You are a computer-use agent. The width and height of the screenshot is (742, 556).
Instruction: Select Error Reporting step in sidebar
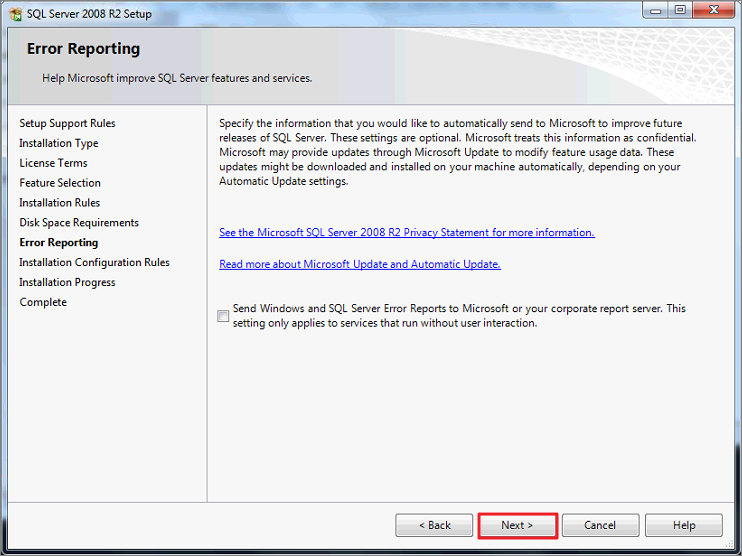click(x=59, y=242)
